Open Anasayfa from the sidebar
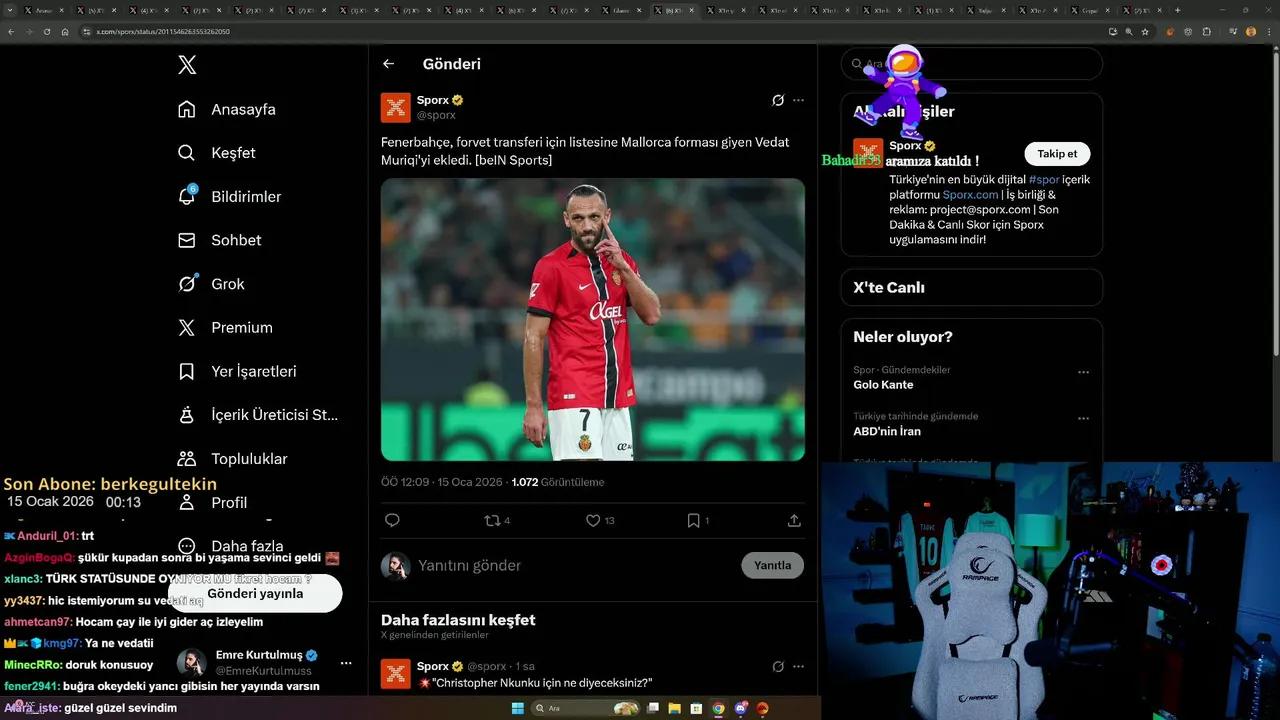 pos(226,109)
